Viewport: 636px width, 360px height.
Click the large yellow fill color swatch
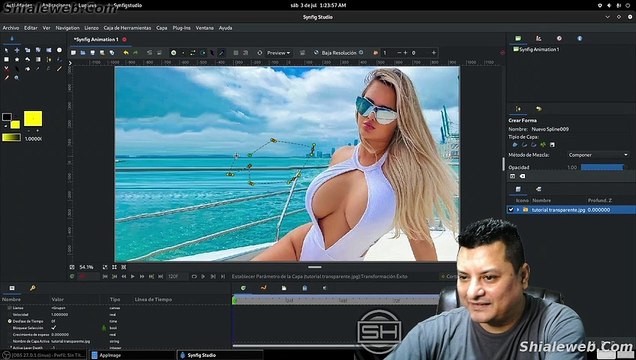tap(33, 118)
